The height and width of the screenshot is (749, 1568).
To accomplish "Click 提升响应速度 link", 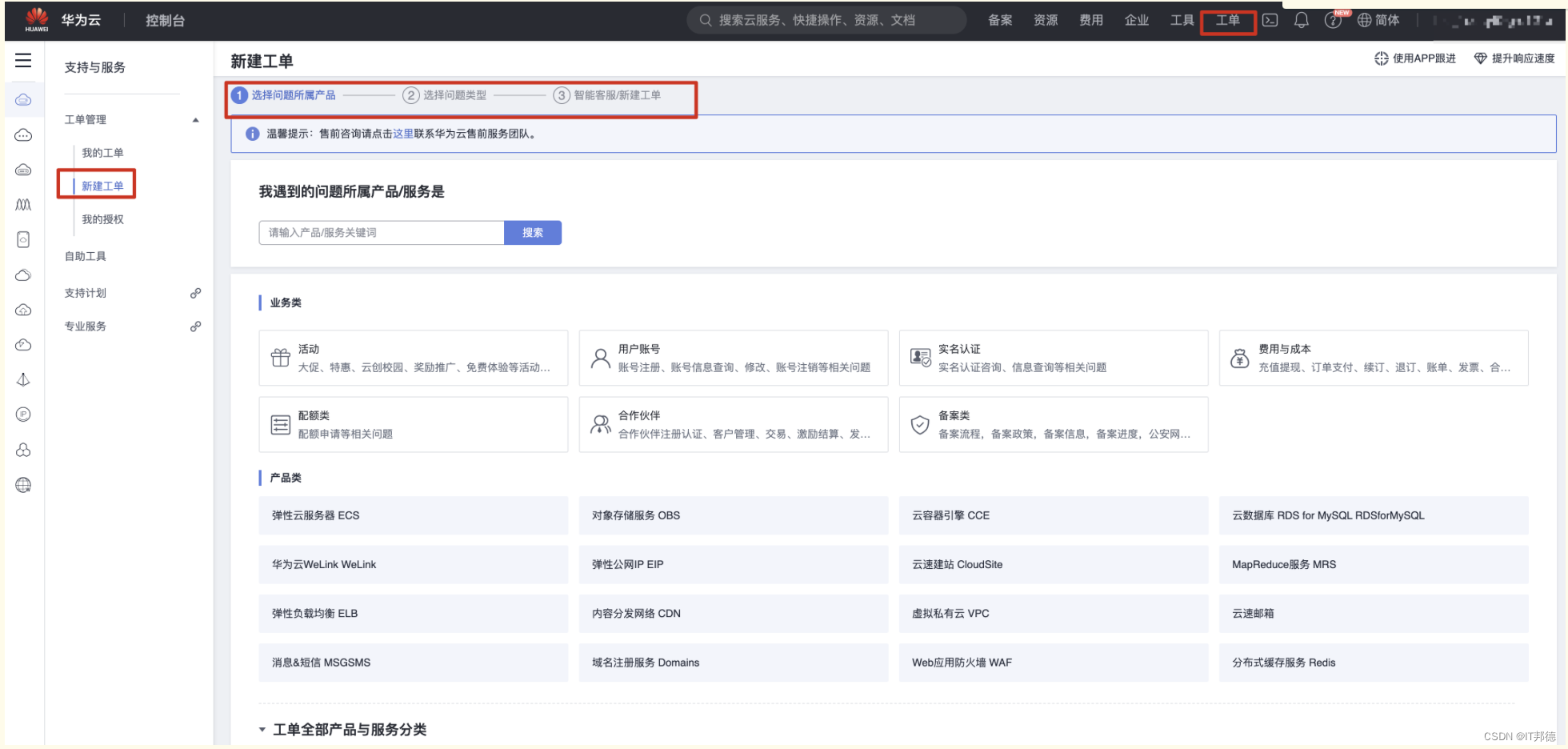I will pos(1523,58).
